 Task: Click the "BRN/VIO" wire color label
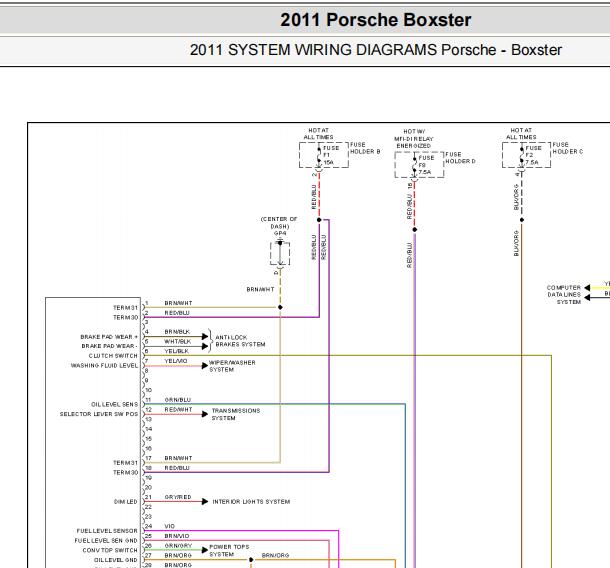tap(177, 536)
